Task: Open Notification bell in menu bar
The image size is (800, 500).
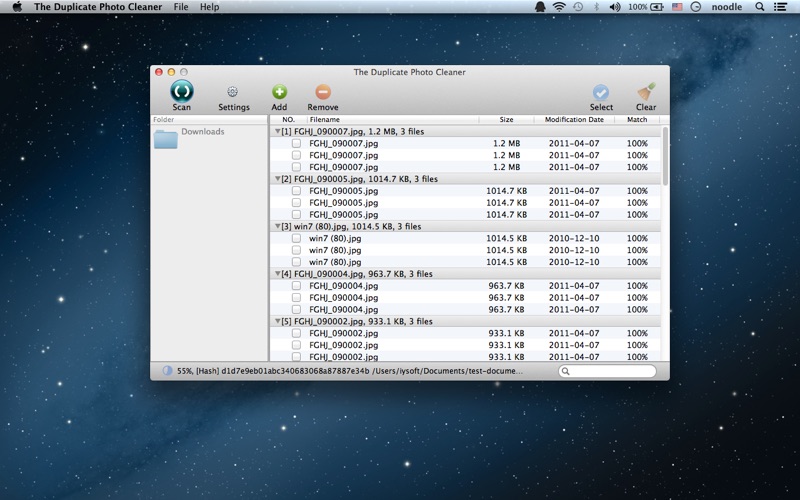Action: coord(540,7)
